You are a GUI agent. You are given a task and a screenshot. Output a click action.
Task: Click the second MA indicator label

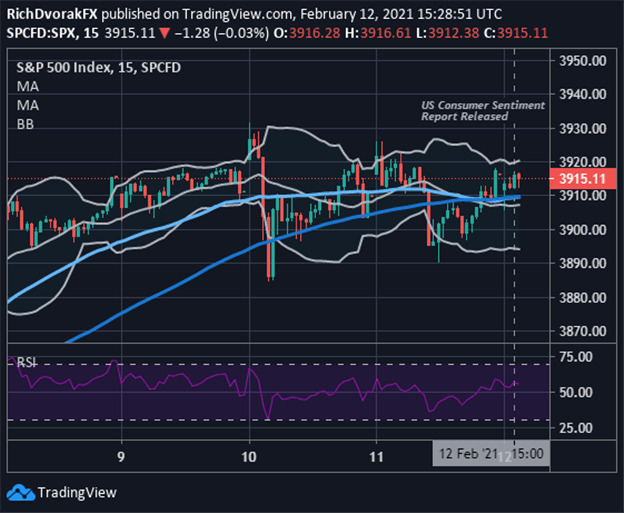coord(28,105)
